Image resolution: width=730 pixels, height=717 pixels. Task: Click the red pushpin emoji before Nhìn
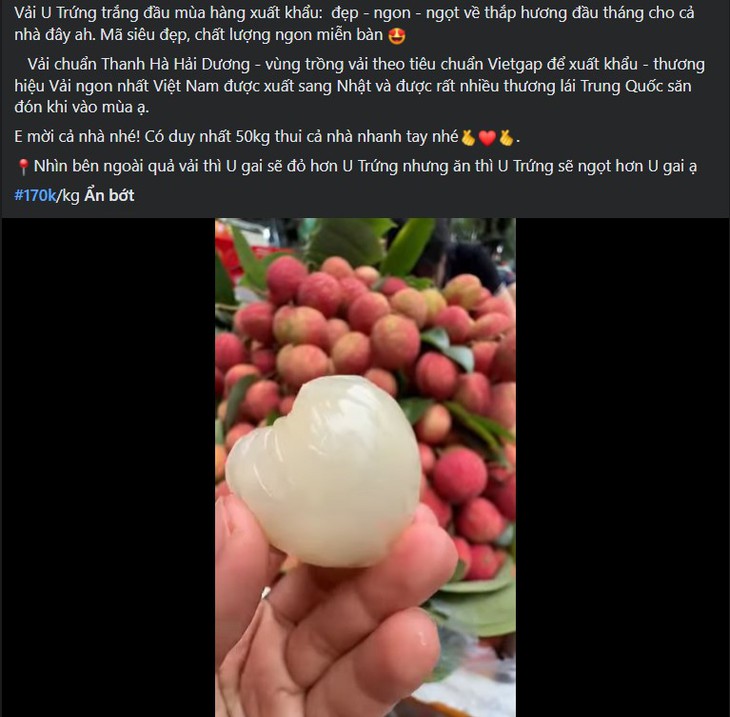23,167
